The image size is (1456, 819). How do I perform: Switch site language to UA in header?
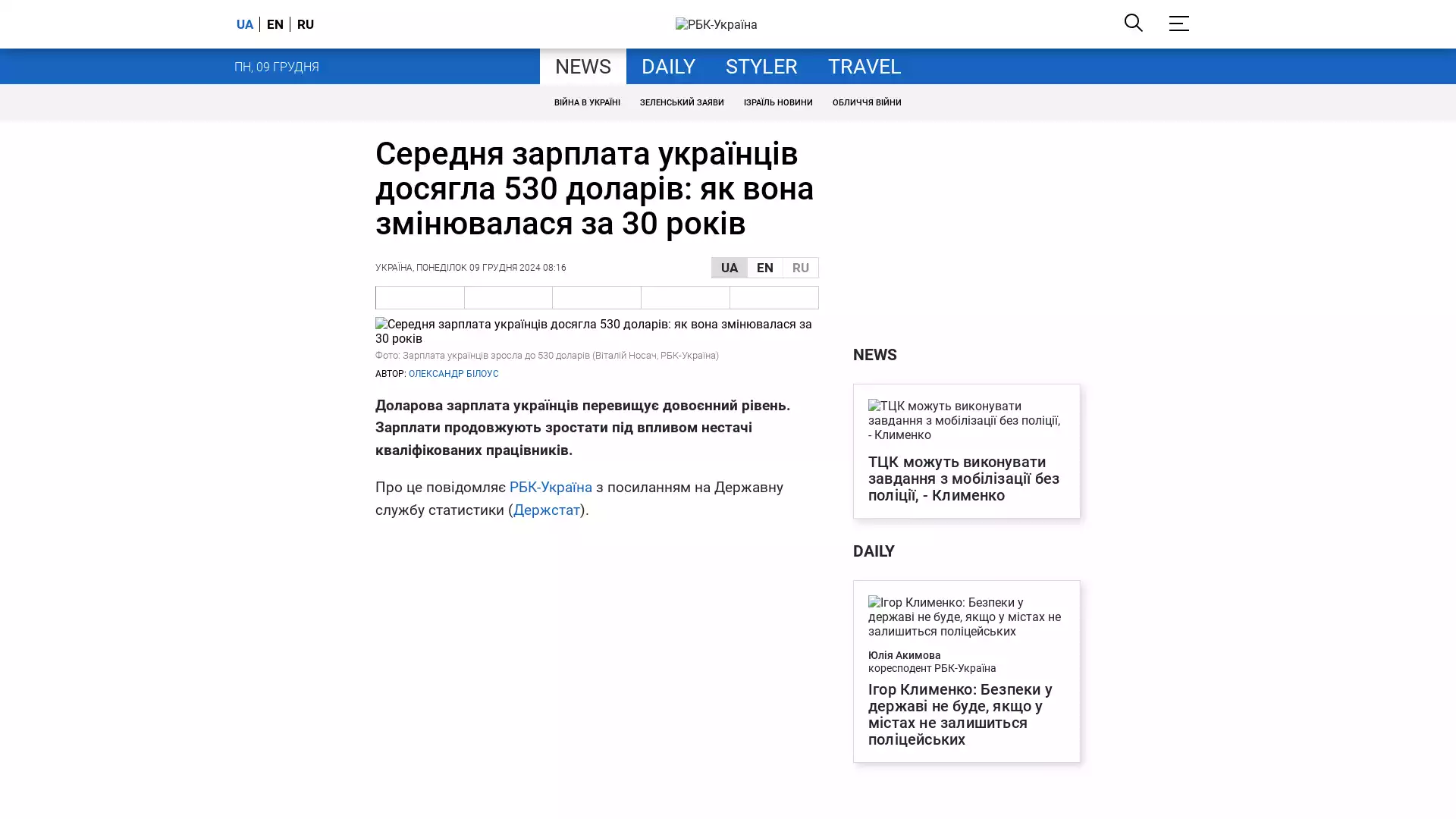click(245, 24)
